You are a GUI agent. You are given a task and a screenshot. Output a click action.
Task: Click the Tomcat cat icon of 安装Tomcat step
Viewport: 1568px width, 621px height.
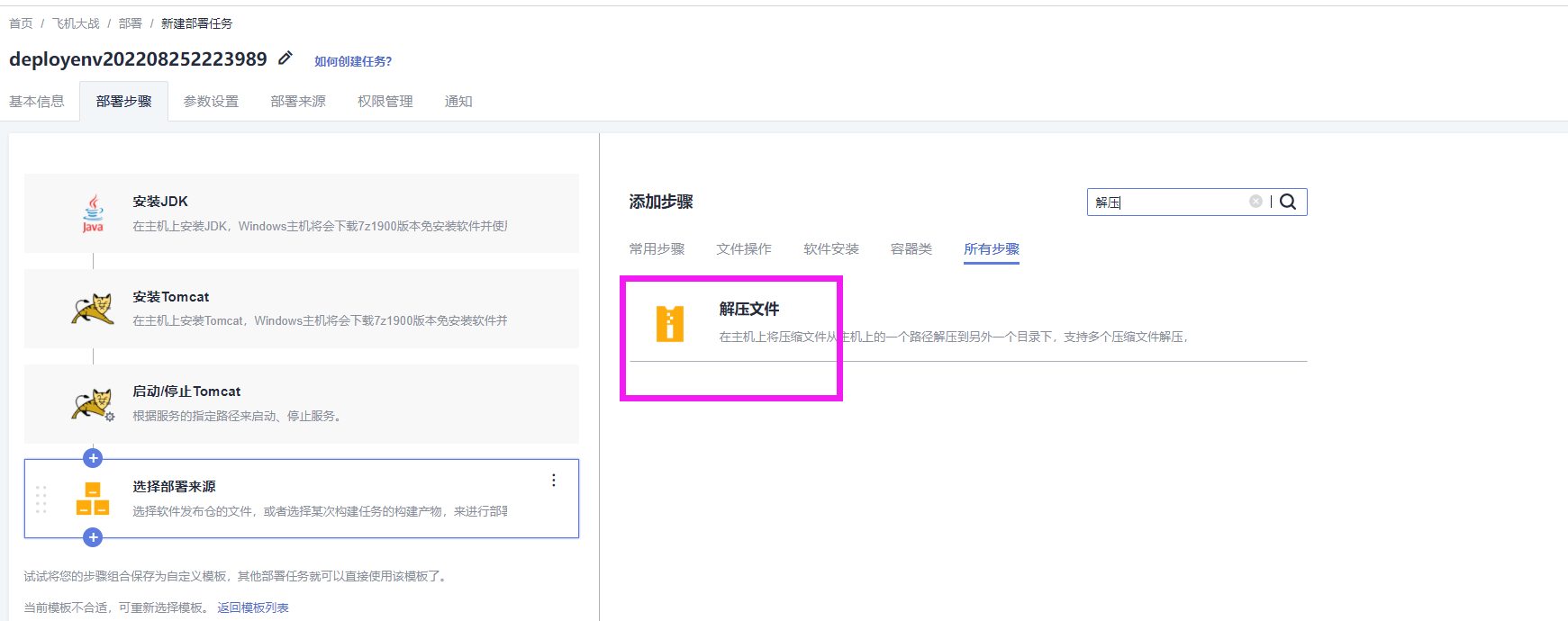pyautogui.click(x=93, y=309)
